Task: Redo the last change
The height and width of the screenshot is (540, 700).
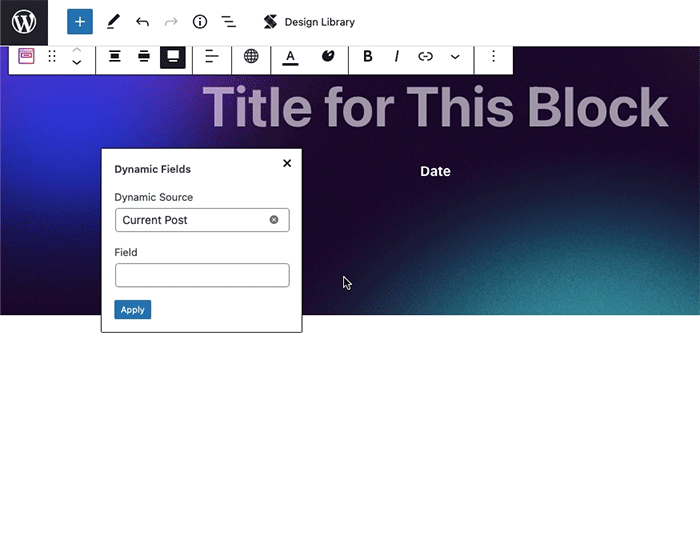Action: click(x=171, y=22)
